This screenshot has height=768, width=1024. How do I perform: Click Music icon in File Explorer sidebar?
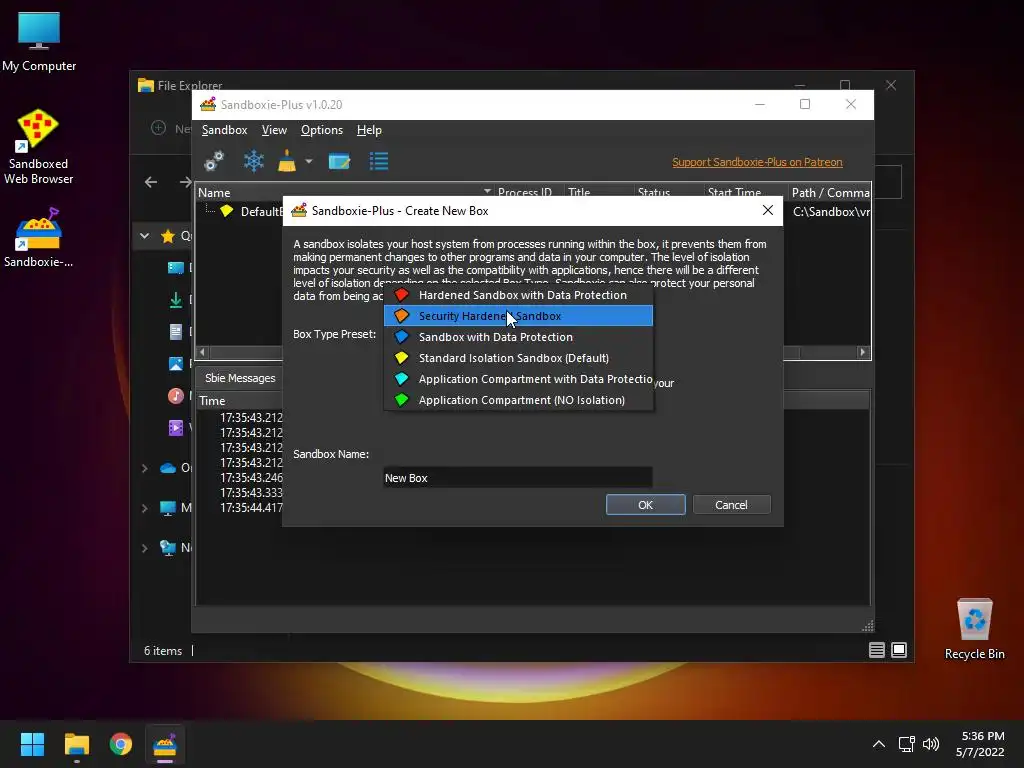click(x=176, y=396)
